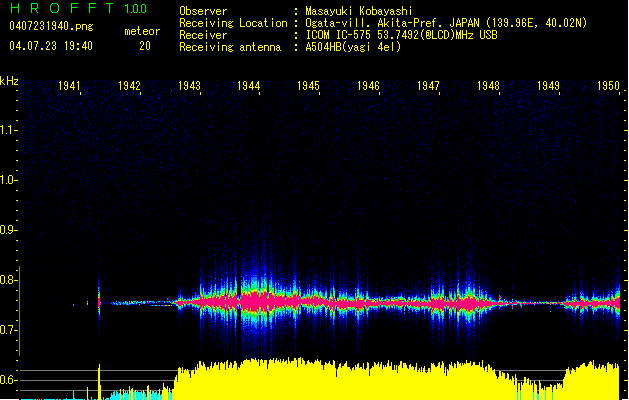The height and width of the screenshot is (400, 629).
Task: Click the 'Receiving antenna' field label
Action: click(x=230, y=47)
